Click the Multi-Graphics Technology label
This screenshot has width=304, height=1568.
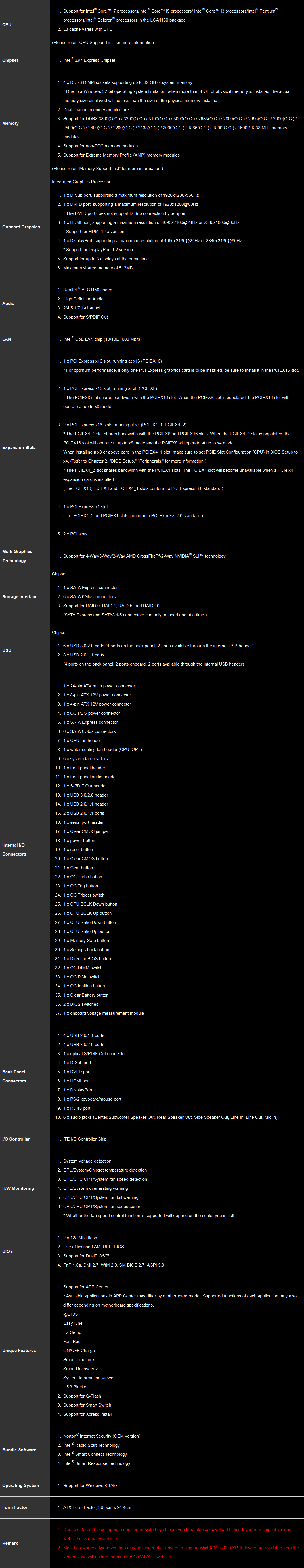tap(17, 556)
